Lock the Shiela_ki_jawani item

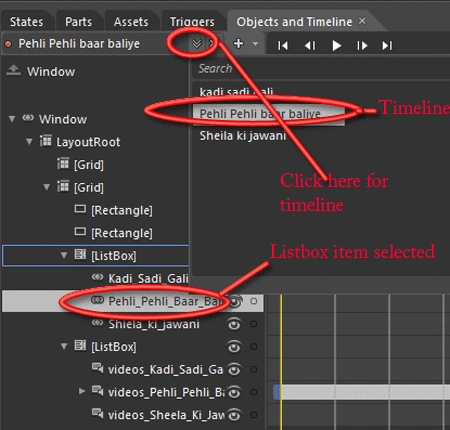point(254,324)
